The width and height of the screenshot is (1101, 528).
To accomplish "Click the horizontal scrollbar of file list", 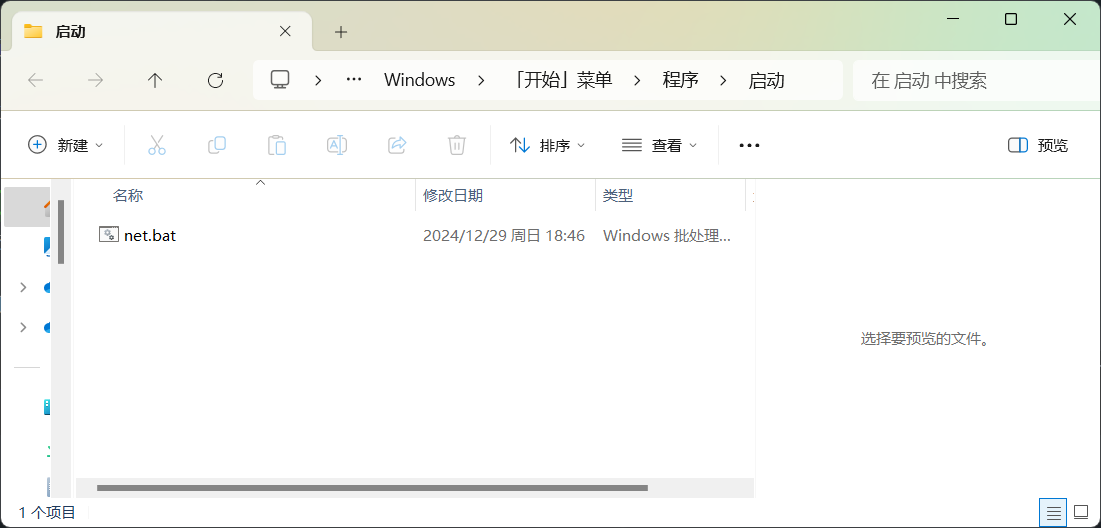I will tap(372, 488).
